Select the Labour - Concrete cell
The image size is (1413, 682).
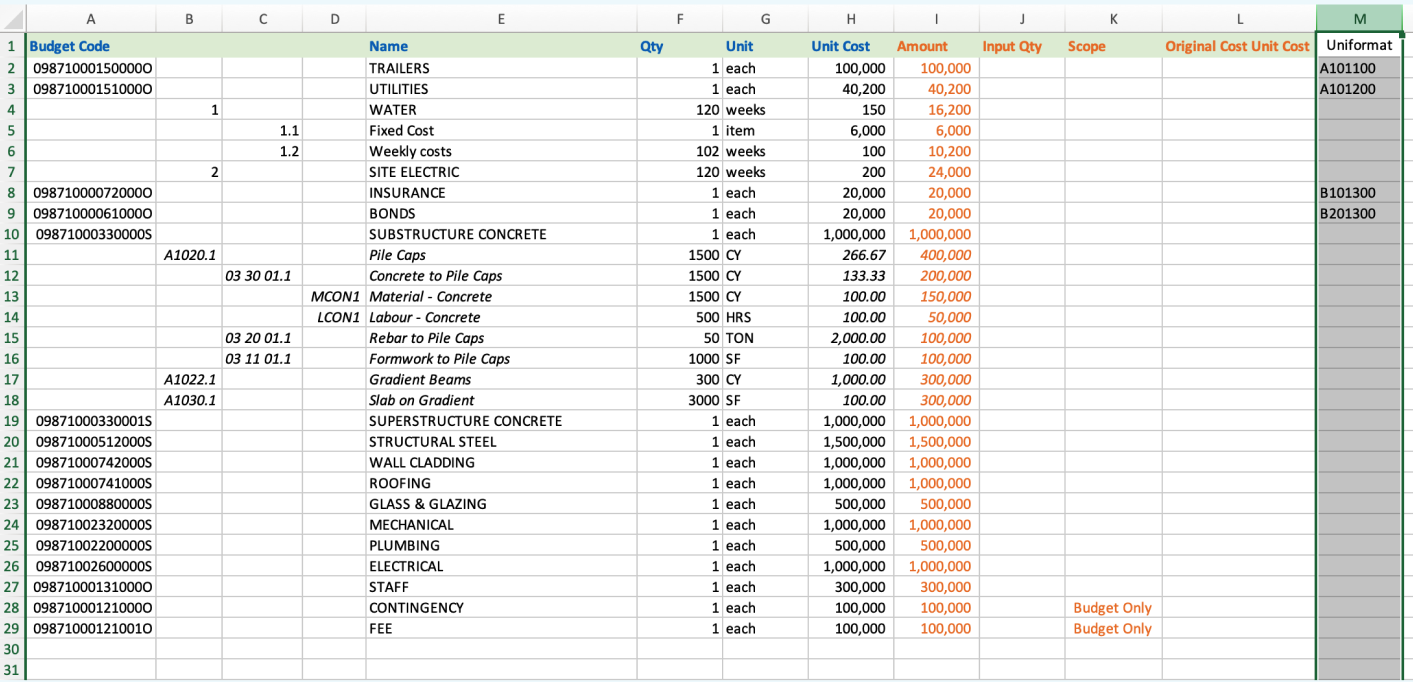pyautogui.click(x=501, y=318)
